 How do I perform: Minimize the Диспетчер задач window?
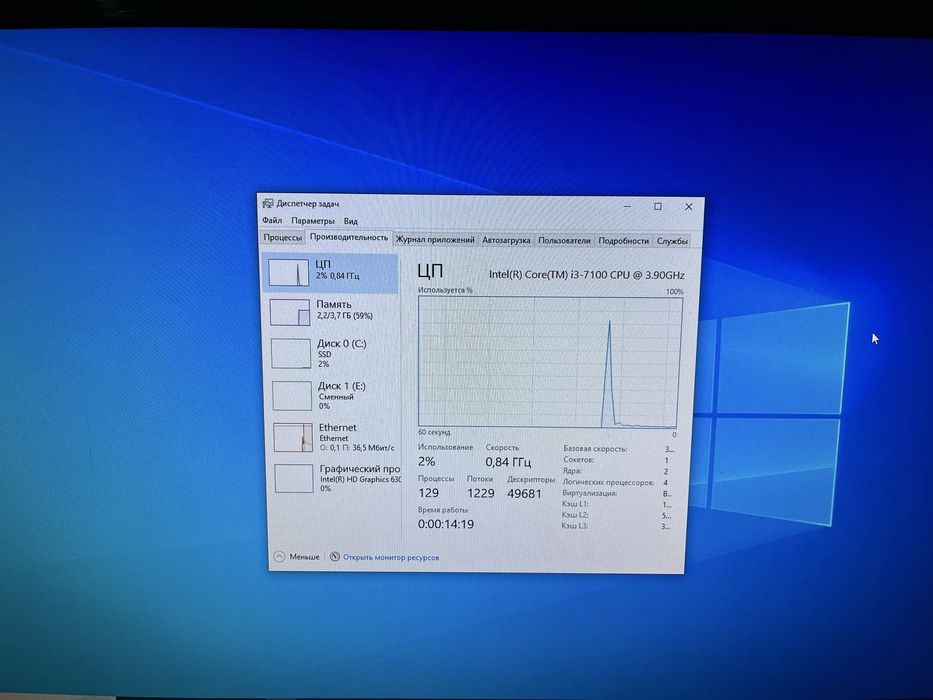627,206
